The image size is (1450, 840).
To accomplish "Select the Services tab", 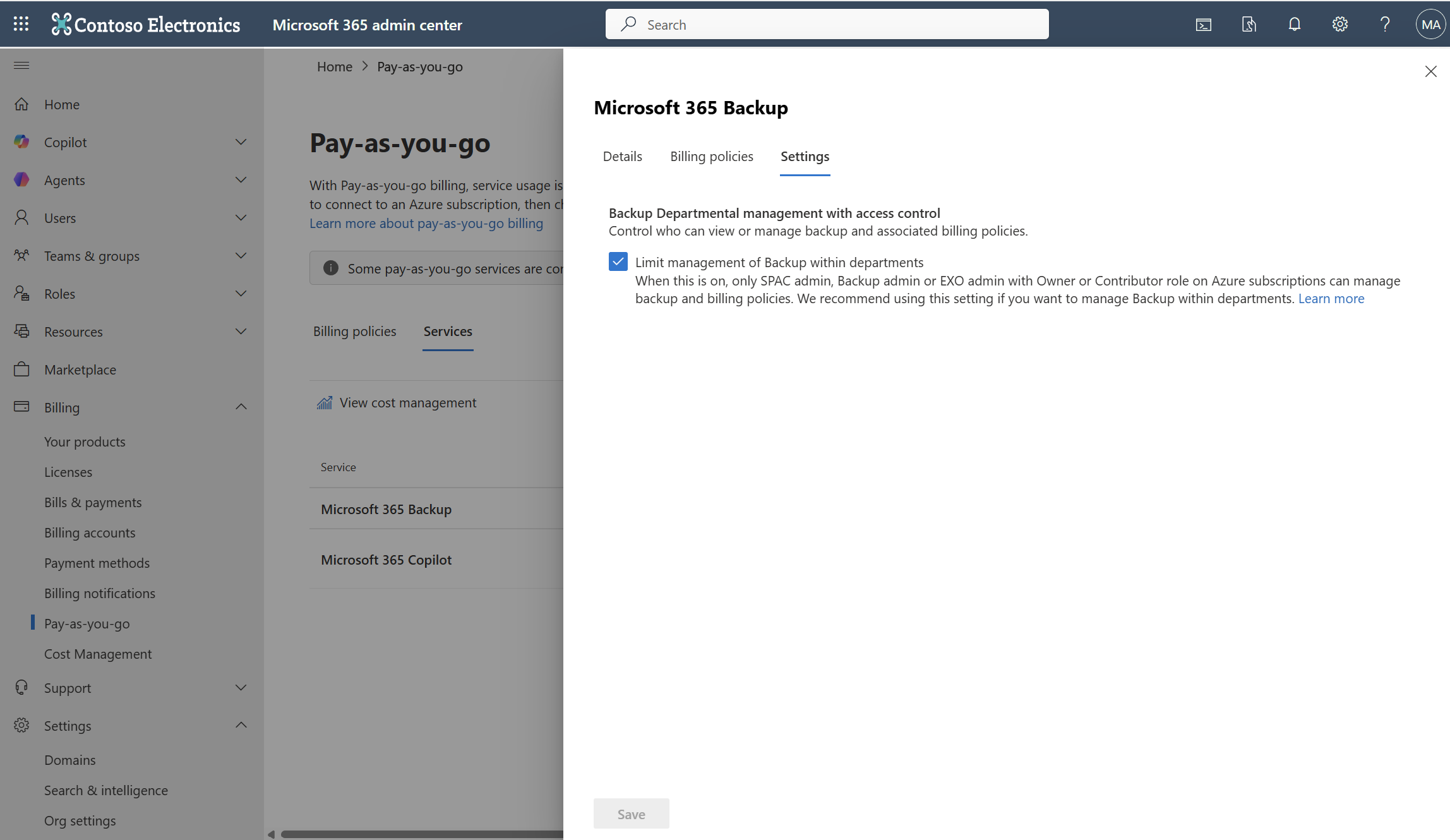I will (448, 332).
